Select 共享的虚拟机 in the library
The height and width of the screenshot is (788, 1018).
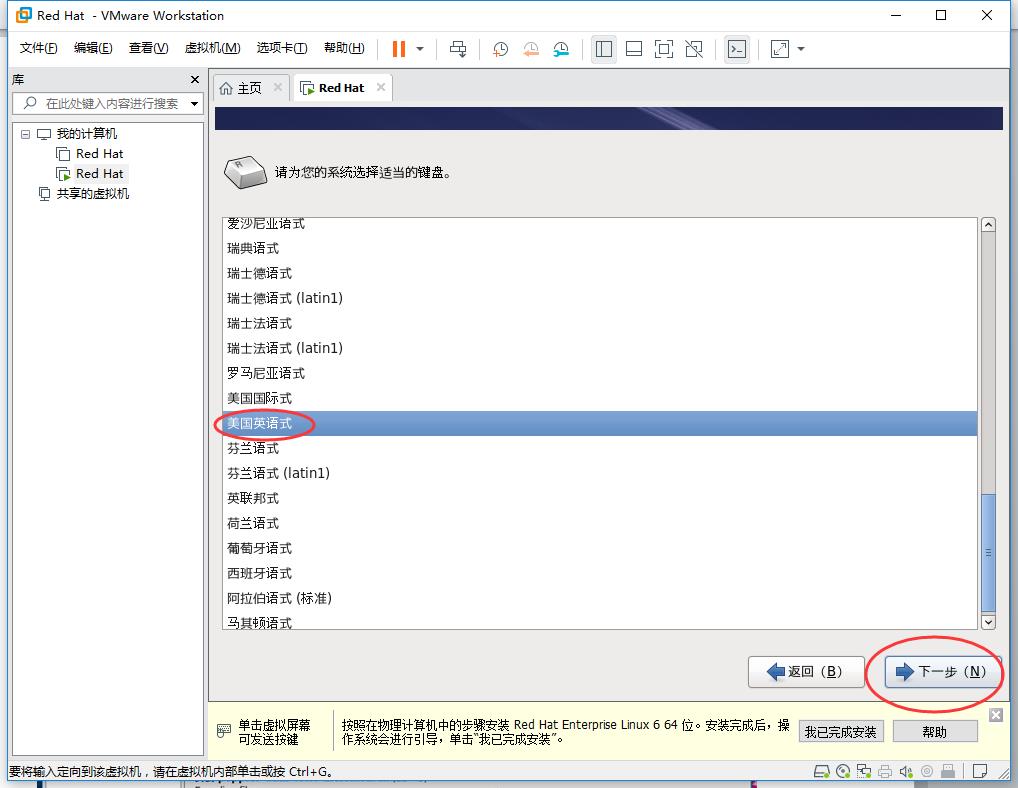point(92,194)
